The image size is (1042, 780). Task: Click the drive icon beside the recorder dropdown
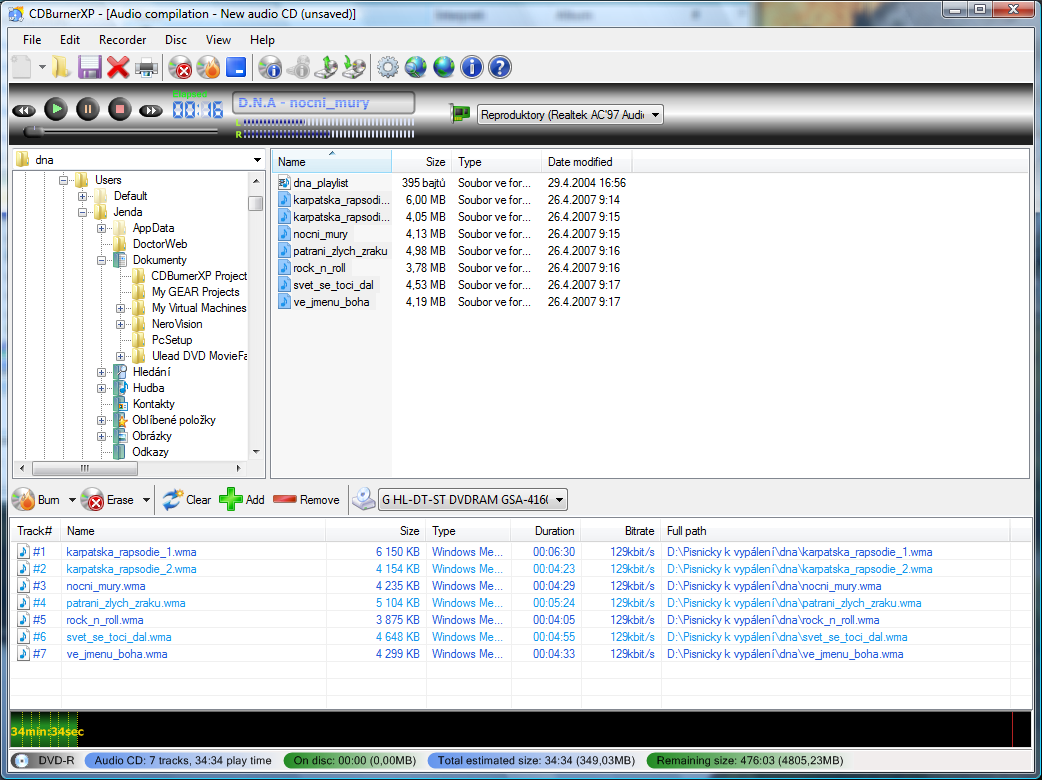click(x=364, y=499)
